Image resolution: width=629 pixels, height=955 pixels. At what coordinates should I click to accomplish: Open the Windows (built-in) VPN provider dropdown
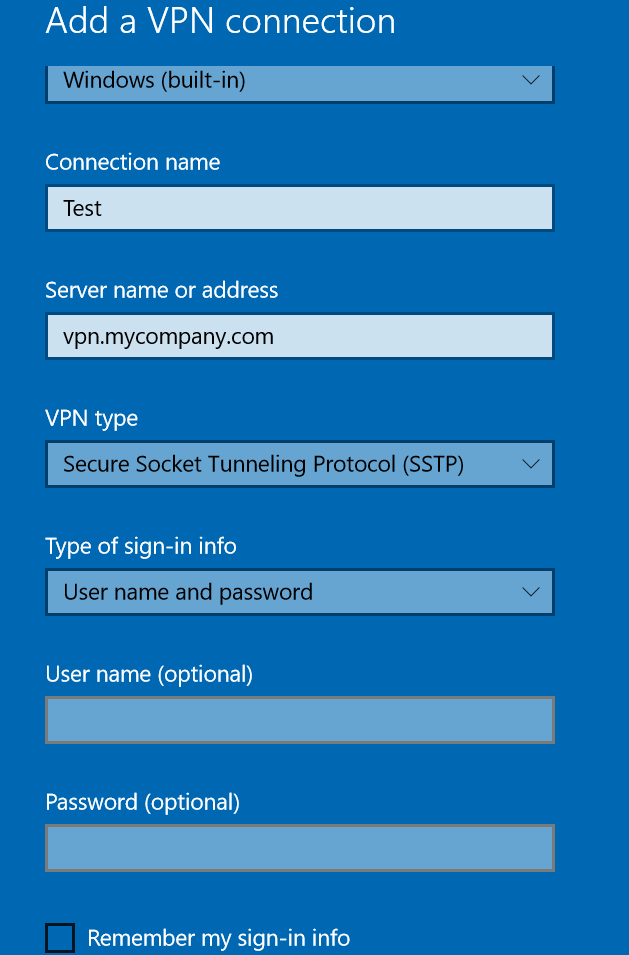(300, 83)
